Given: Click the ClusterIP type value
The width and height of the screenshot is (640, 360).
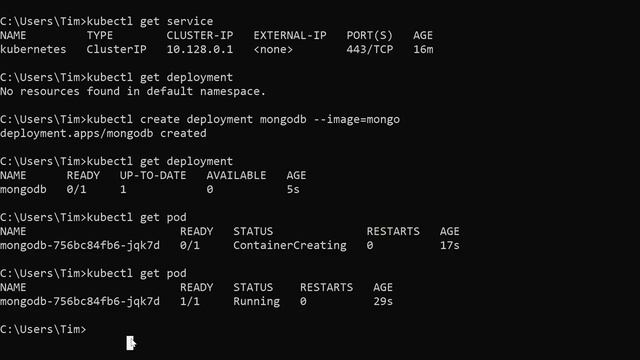Looking at the screenshot, I should tap(116, 49).
